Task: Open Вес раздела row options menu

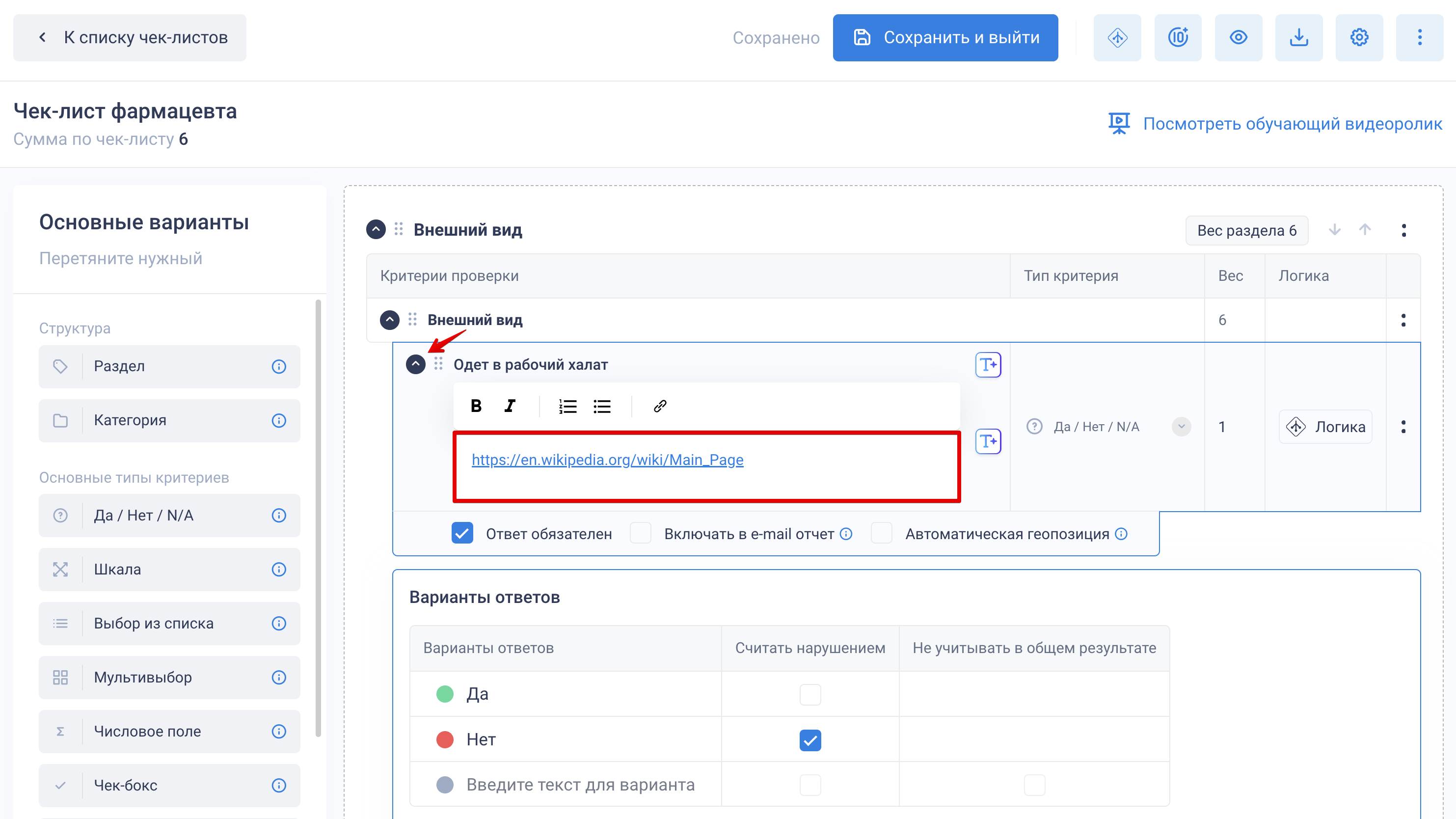Action: 1403,230
